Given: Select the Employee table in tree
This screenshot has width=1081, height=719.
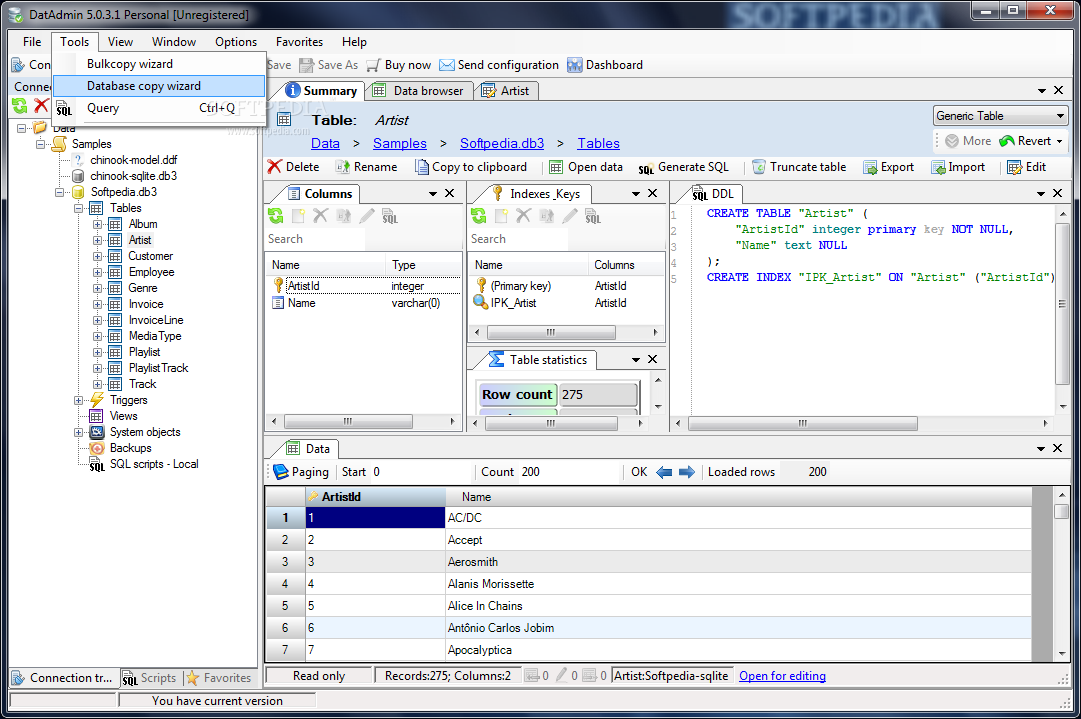Looking at the screenshot, I should click(151, 272).
